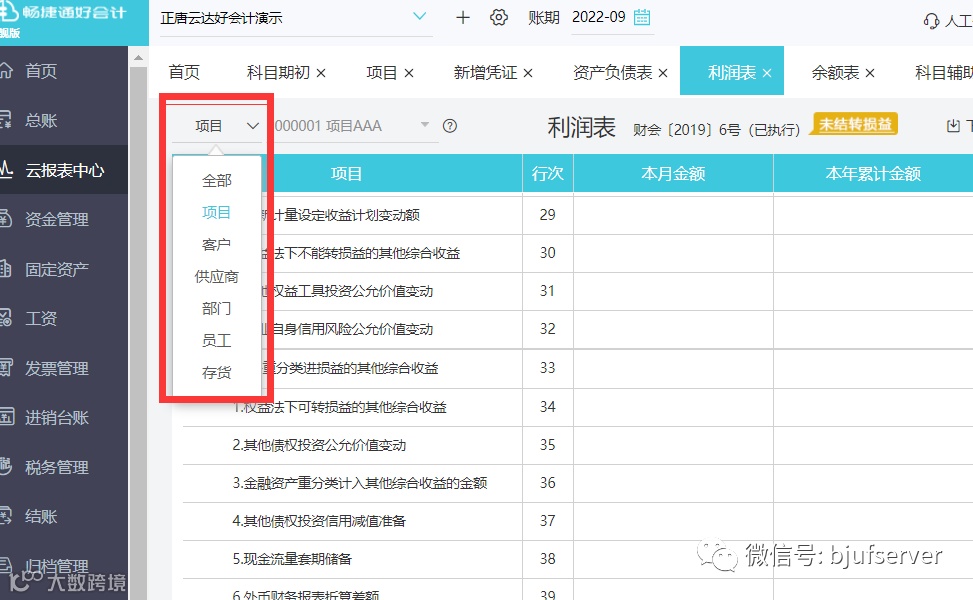The width and height of the screenshot is (973, 600).
Task: Open the settings gear icon
Action: (499, 17)
